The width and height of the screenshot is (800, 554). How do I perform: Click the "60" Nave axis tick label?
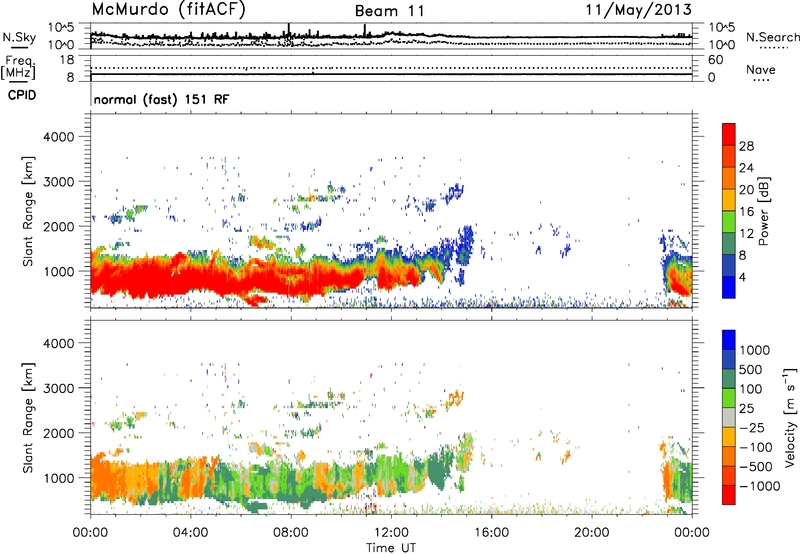click(716, 60)
